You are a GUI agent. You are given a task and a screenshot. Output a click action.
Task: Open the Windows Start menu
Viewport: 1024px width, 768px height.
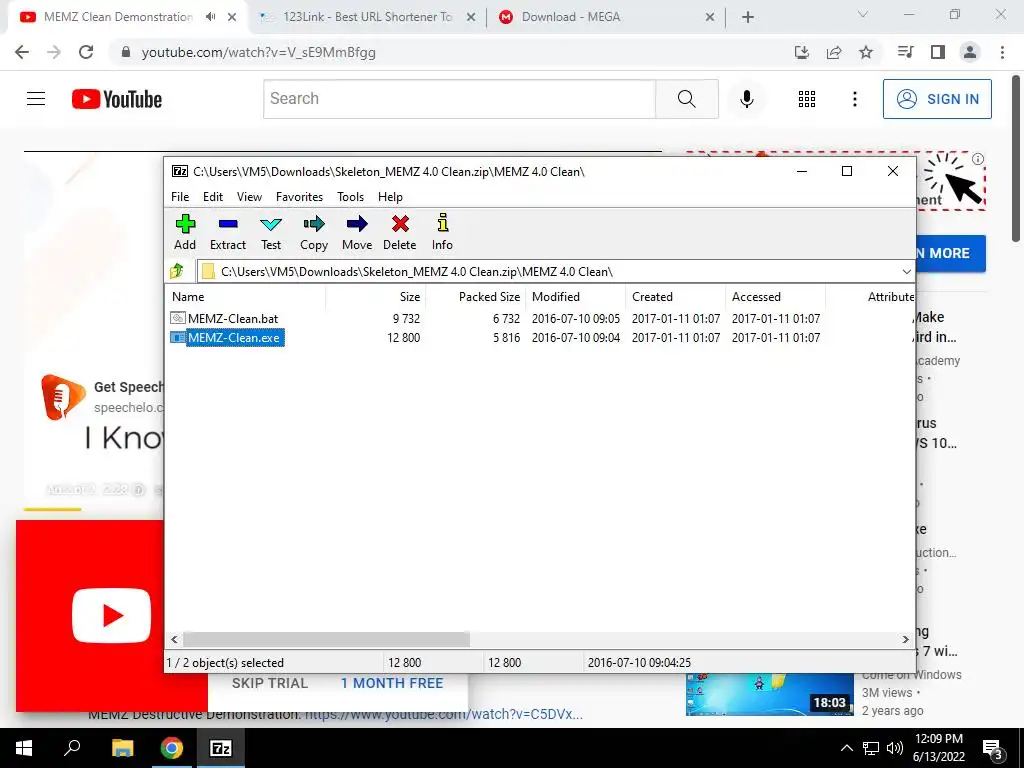(24, 748)
